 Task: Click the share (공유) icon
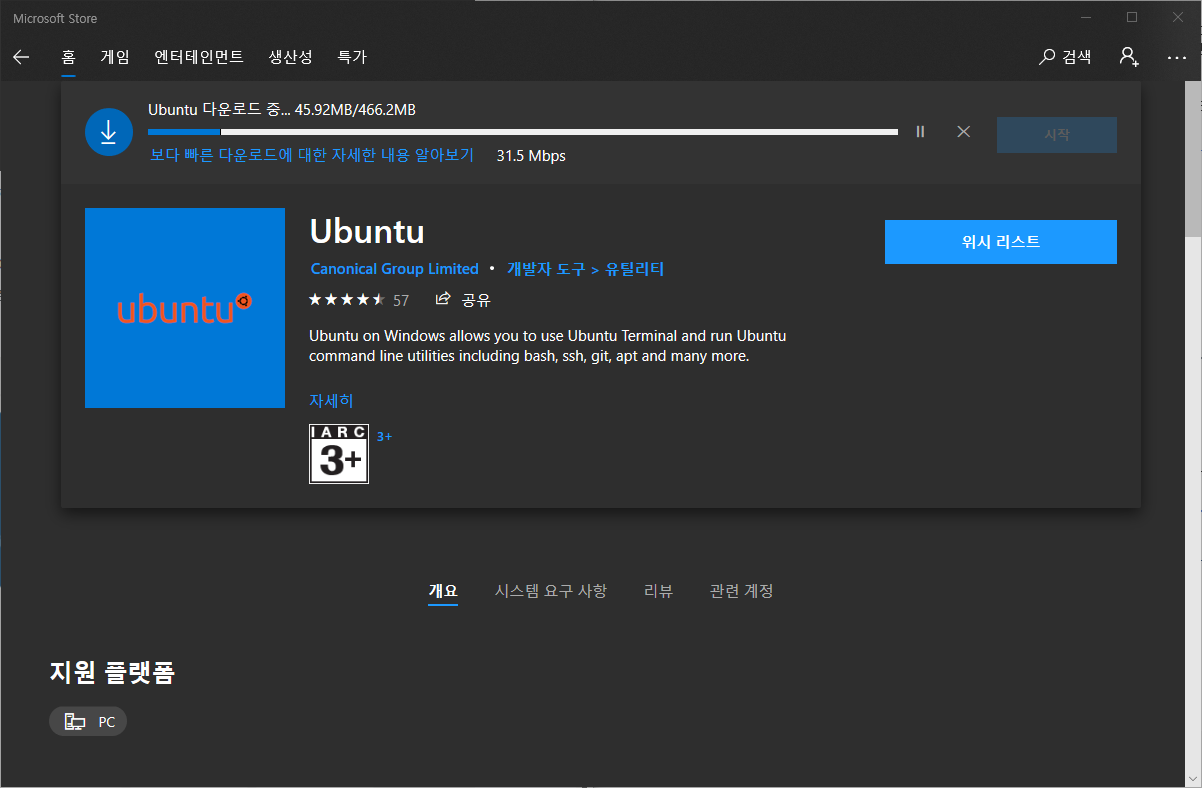point(463,299)
